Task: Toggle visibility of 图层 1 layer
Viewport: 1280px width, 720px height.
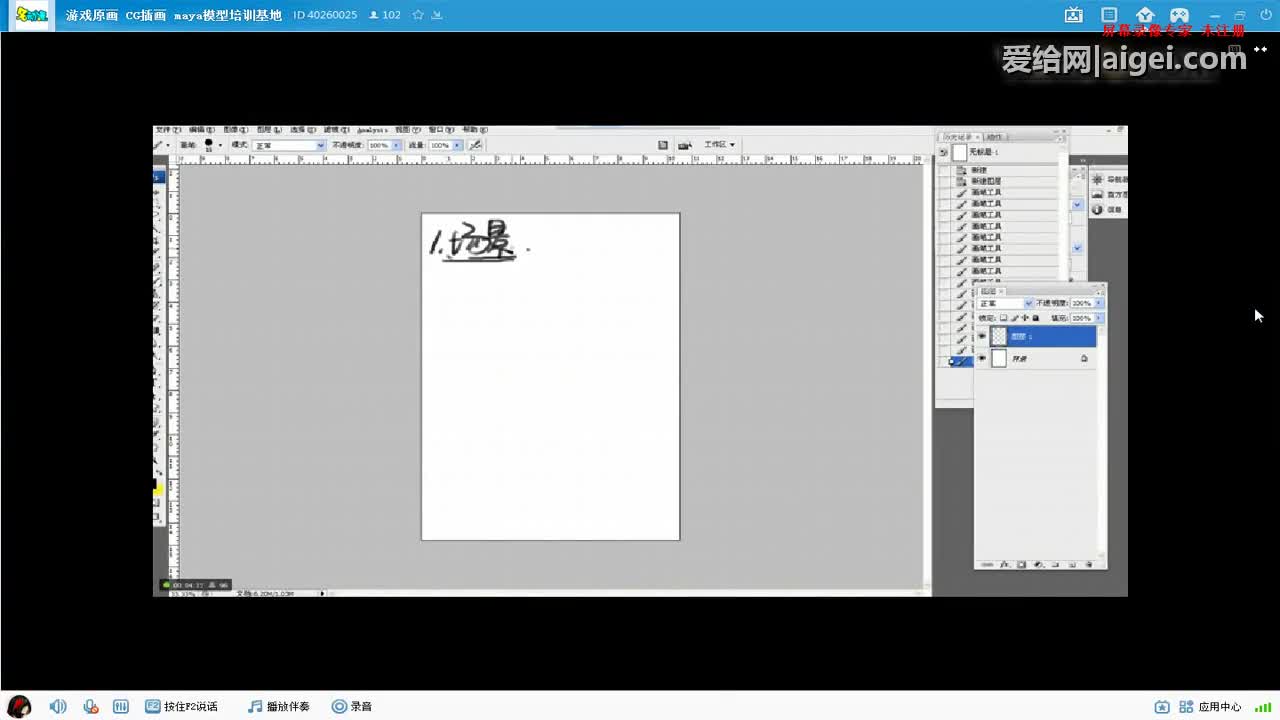Action: 982,337
